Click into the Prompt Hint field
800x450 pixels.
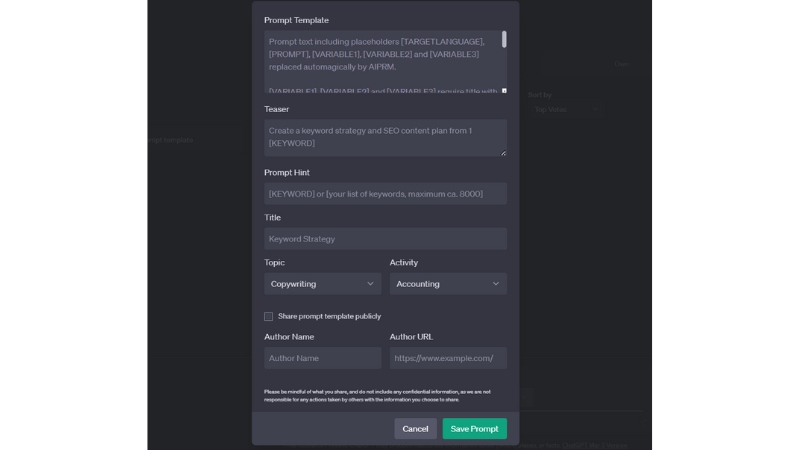point(385,194)
